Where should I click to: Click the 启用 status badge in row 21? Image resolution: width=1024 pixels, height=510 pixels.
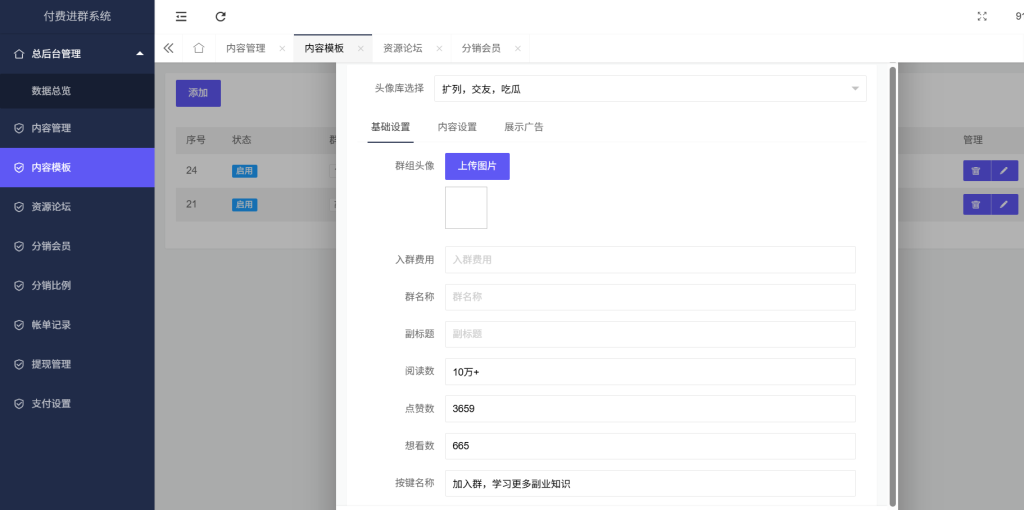[x=245, y=205]
